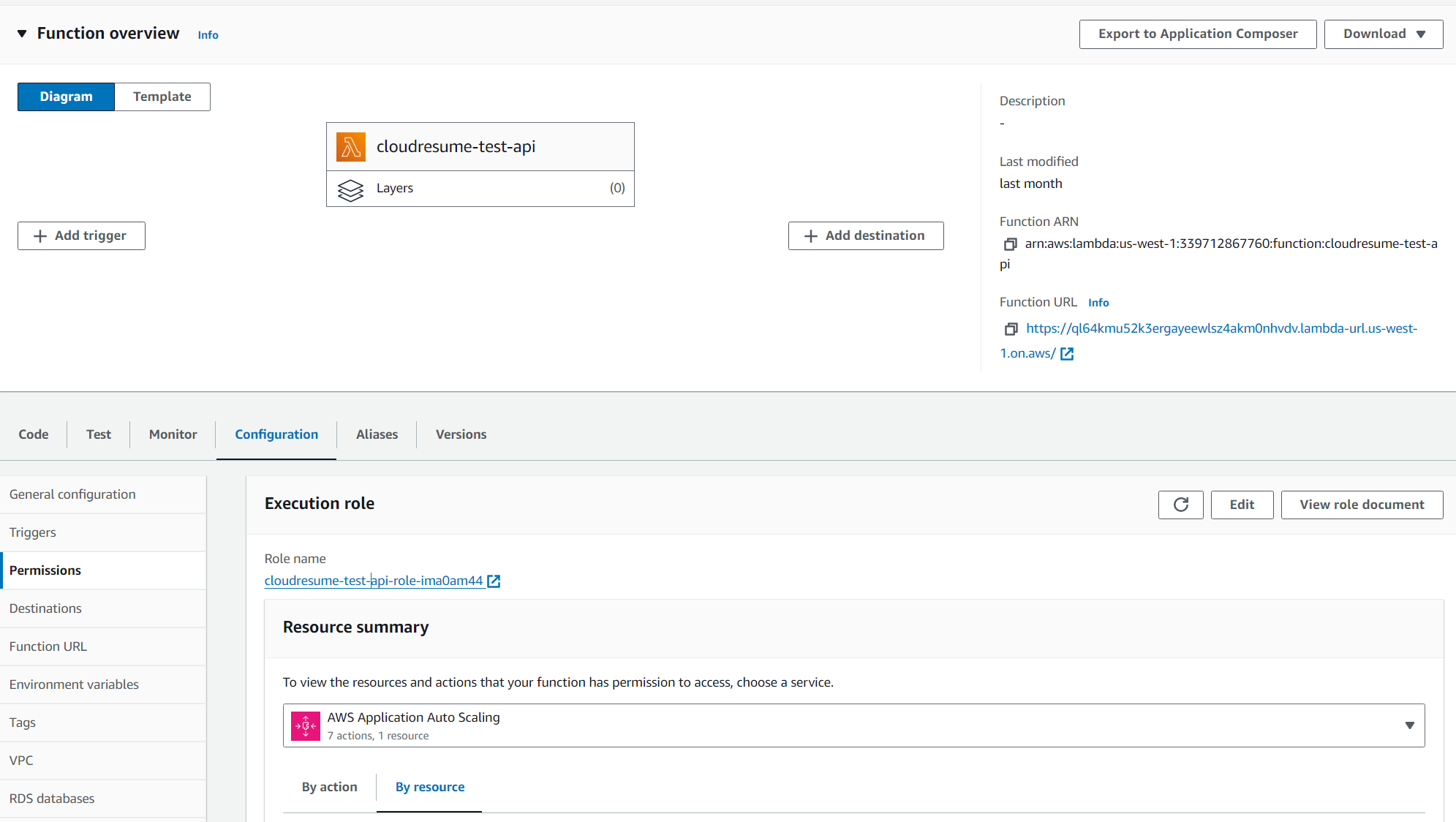The image size is (1456, 822).
Task: Select the Function ARN text value
Action: click(x=1218, y=254)
